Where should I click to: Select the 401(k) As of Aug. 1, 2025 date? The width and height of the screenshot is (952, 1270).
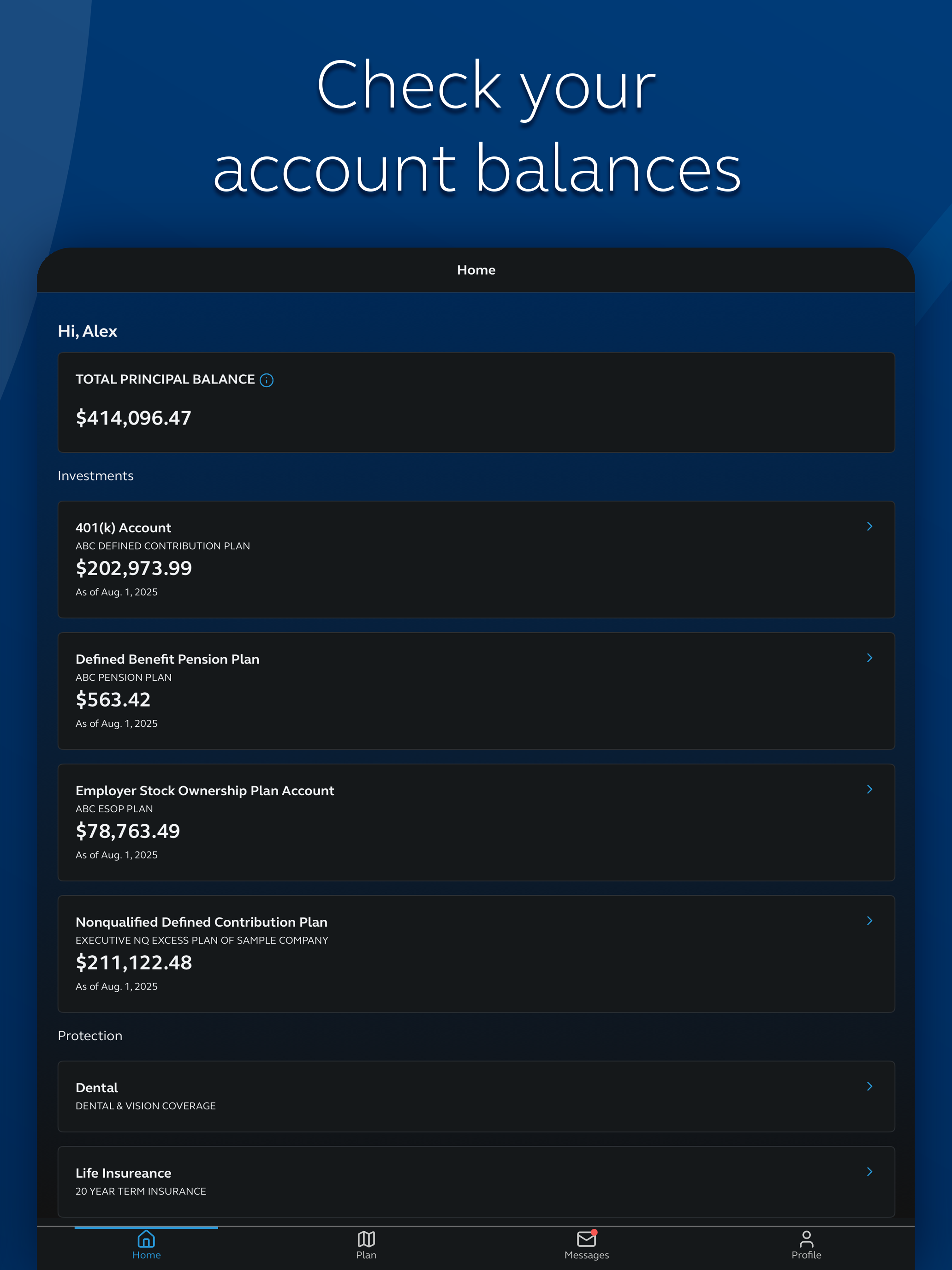(x=117, y=592)
